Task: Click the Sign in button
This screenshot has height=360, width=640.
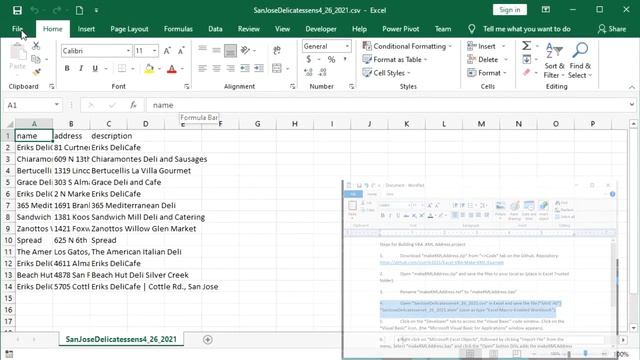Action: [510, 10]
